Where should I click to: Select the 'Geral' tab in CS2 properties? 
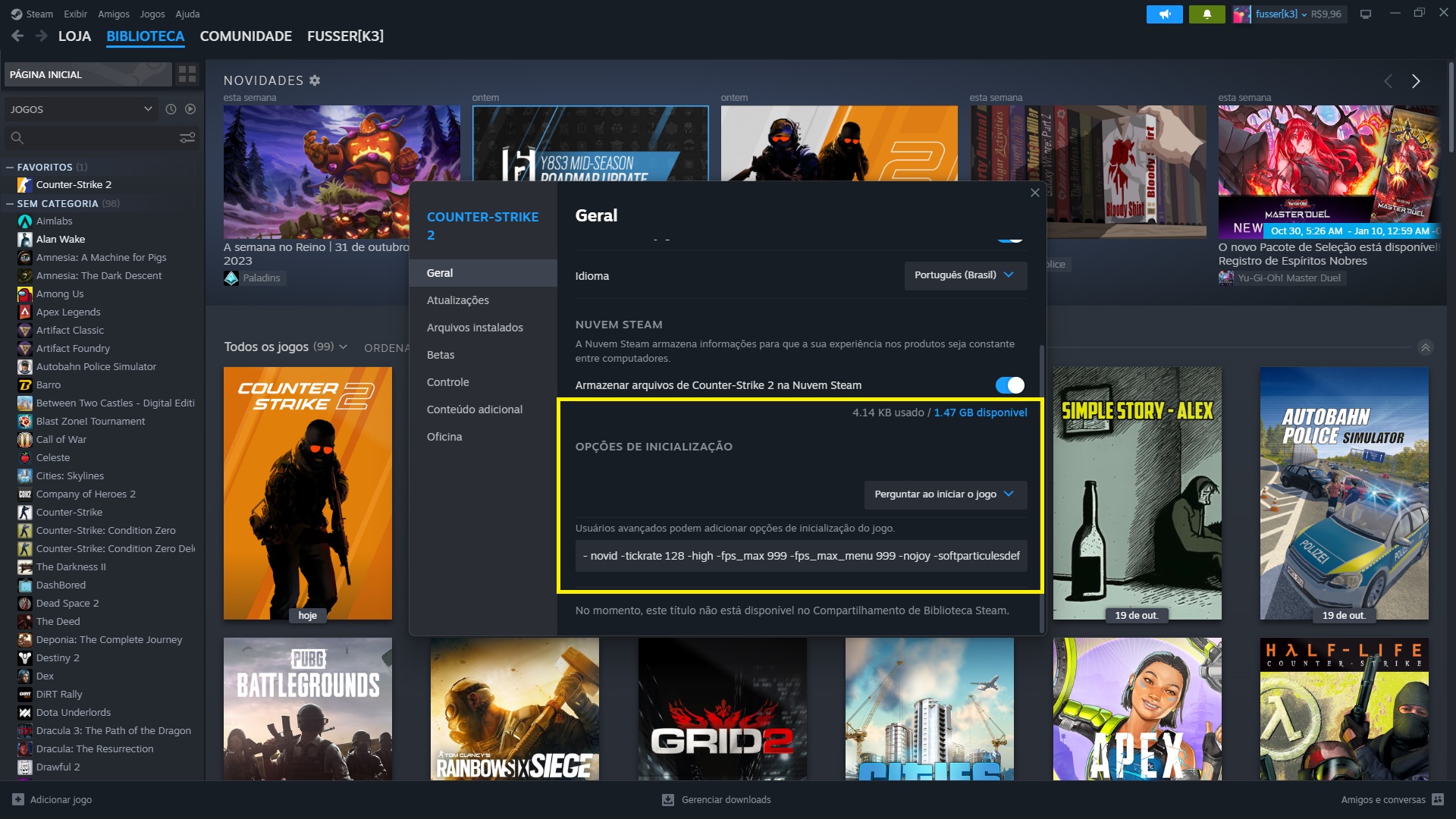point(440,272)
